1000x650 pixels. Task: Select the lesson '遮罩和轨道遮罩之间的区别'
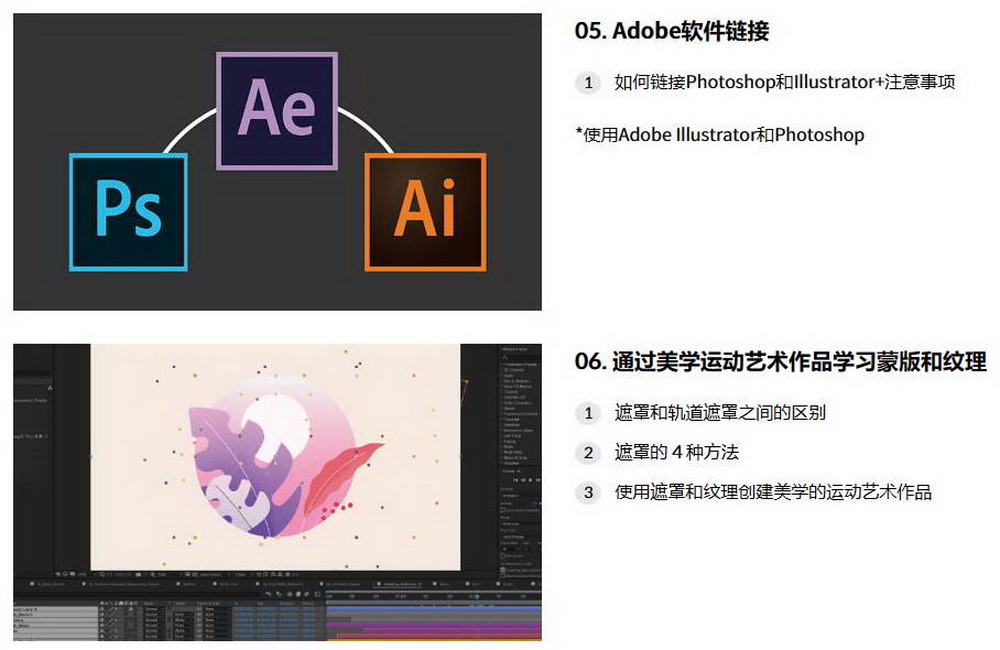(720, 413)
